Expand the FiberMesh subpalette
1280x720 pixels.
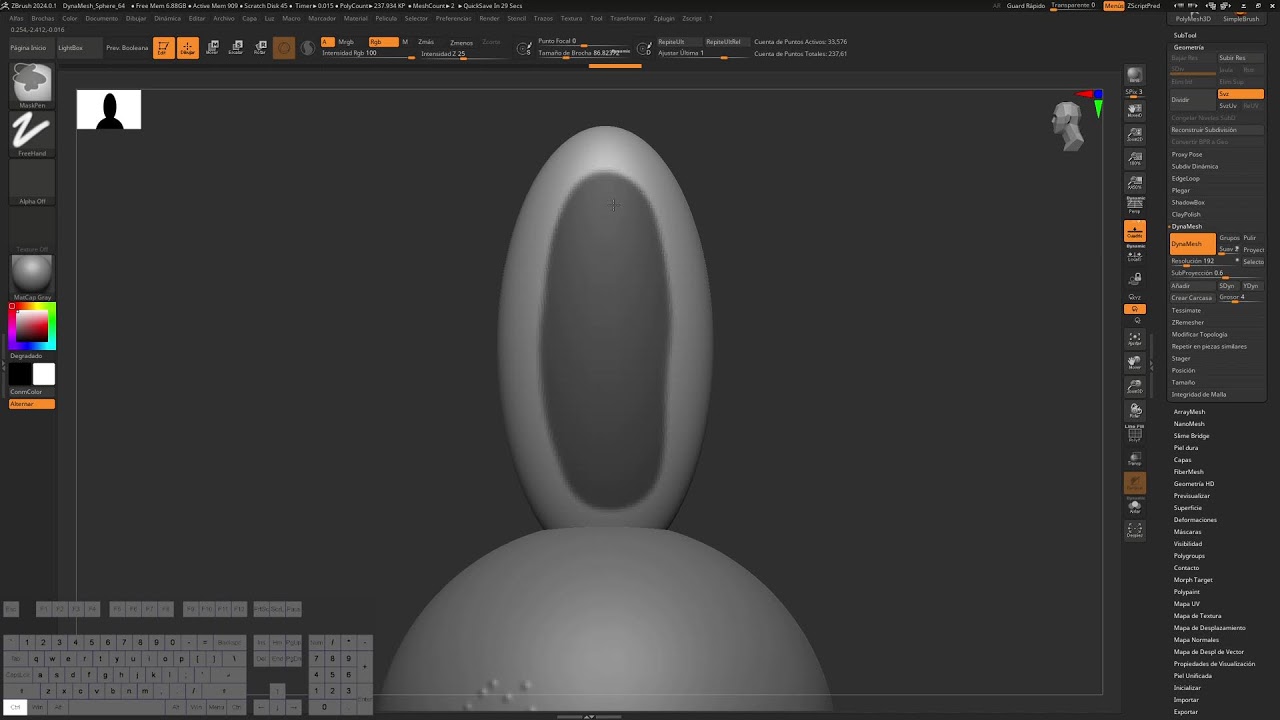[x=1189, y=472]
